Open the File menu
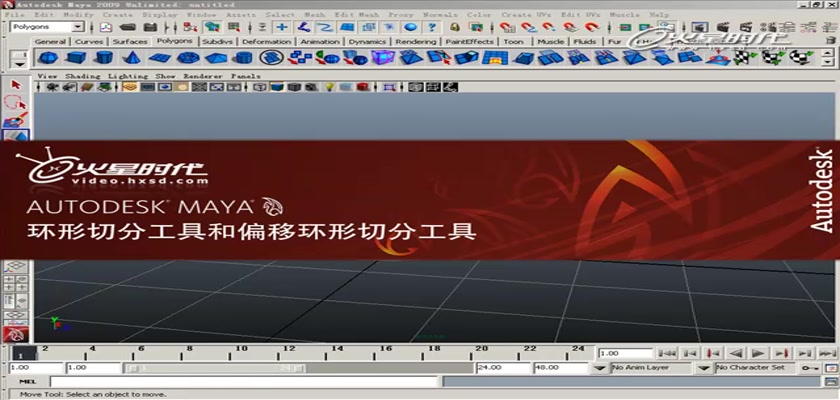The width and height of the screenshot is (840, 400). [14, 14]
